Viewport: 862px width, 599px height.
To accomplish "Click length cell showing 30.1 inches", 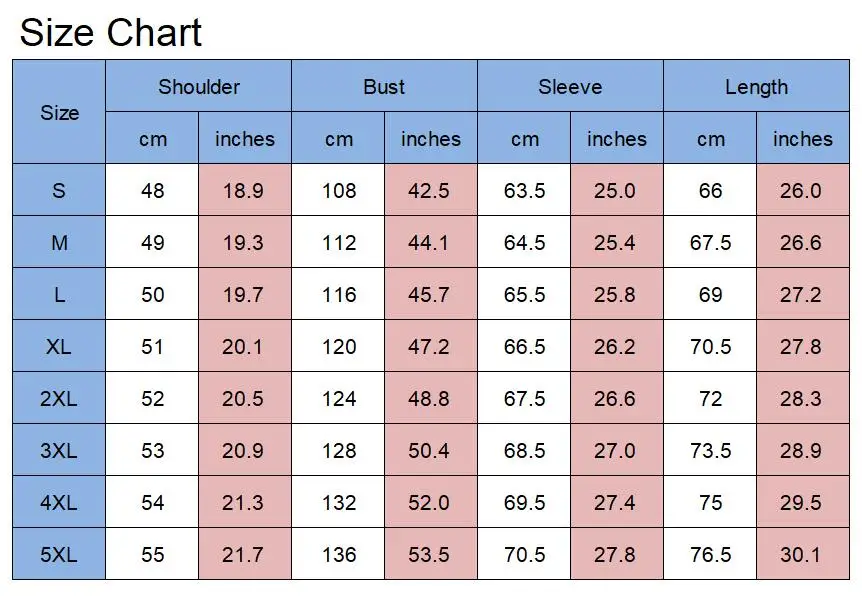I will coord(801,554).
